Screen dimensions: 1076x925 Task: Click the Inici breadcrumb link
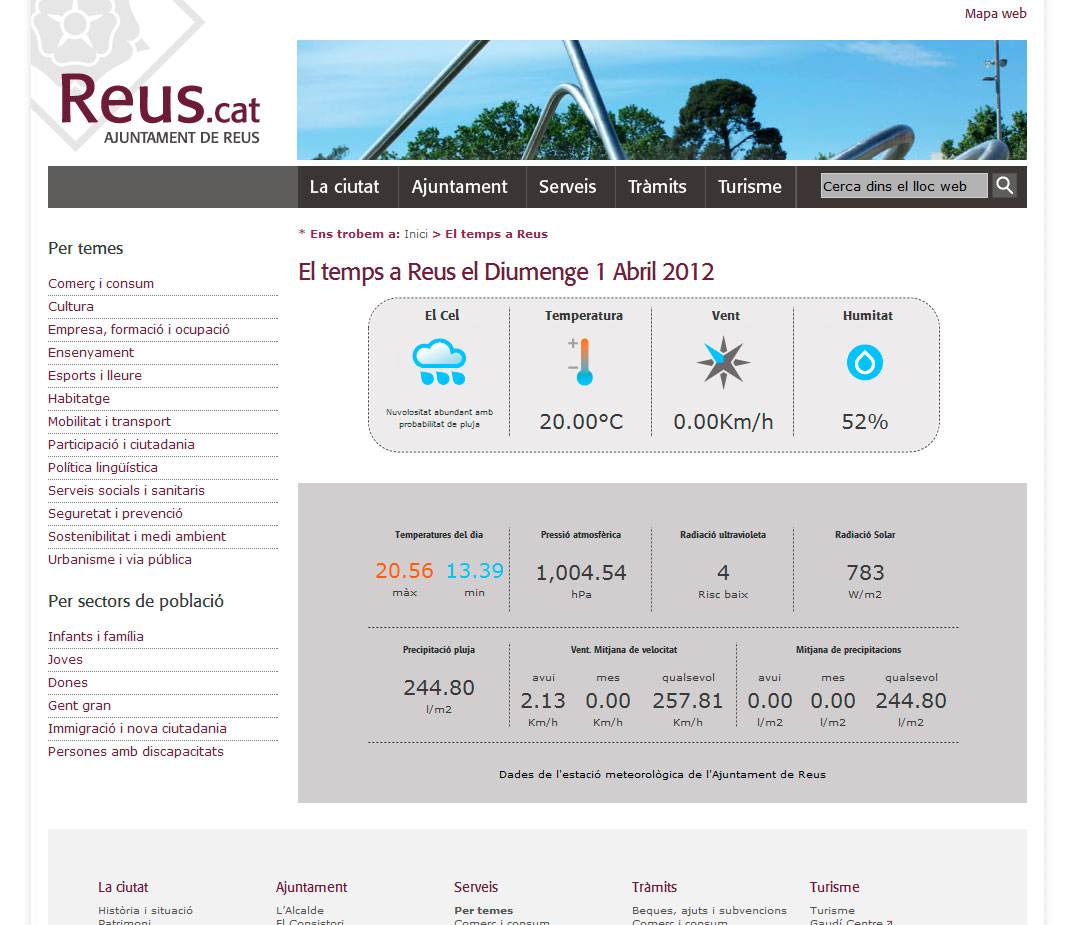click(x=416, y=234)
